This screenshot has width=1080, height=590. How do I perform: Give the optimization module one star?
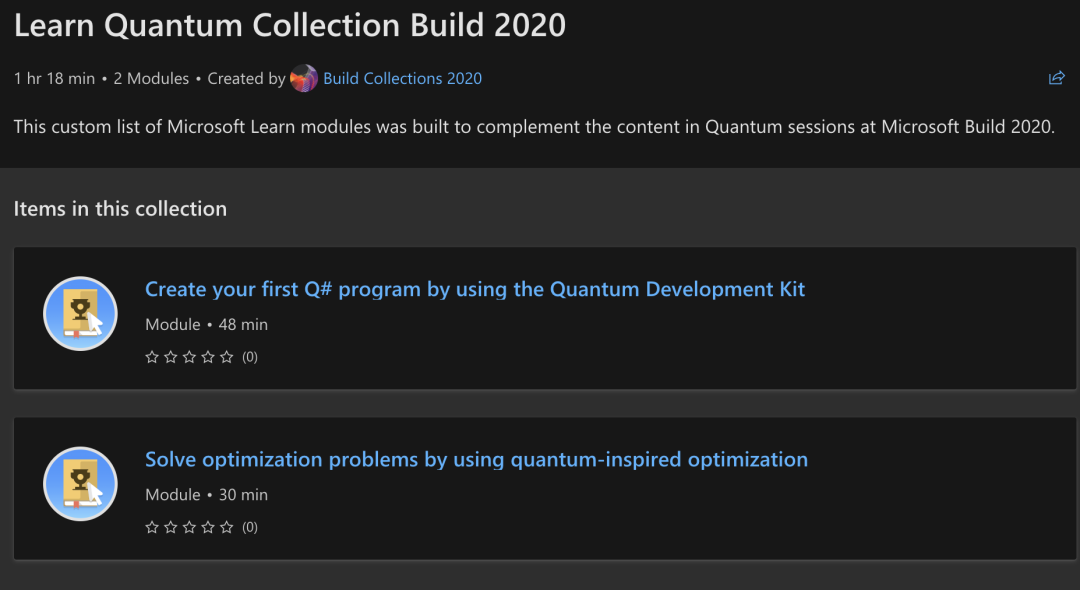tap(152, 527)
